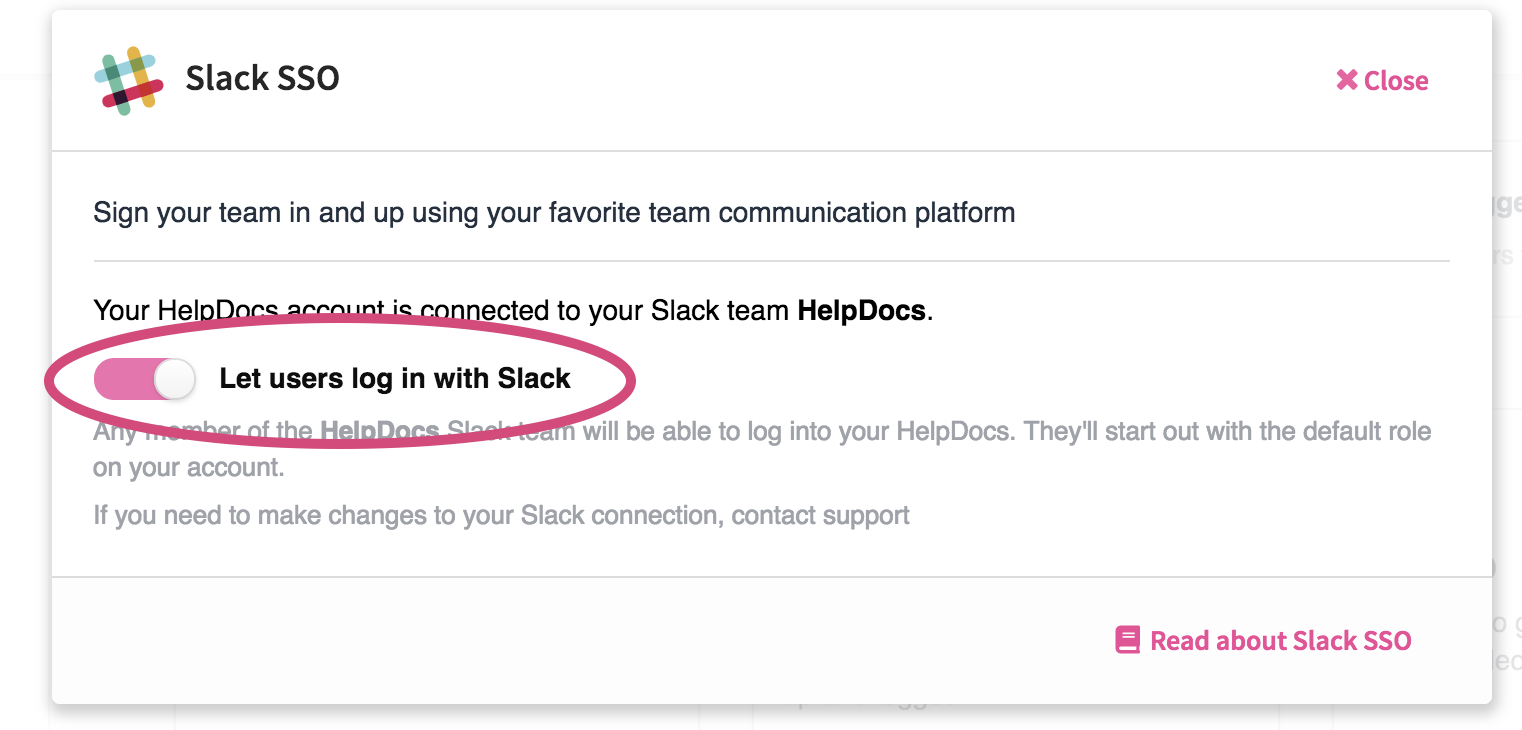Click the "If you need to make changes" note

pos(501,516)
